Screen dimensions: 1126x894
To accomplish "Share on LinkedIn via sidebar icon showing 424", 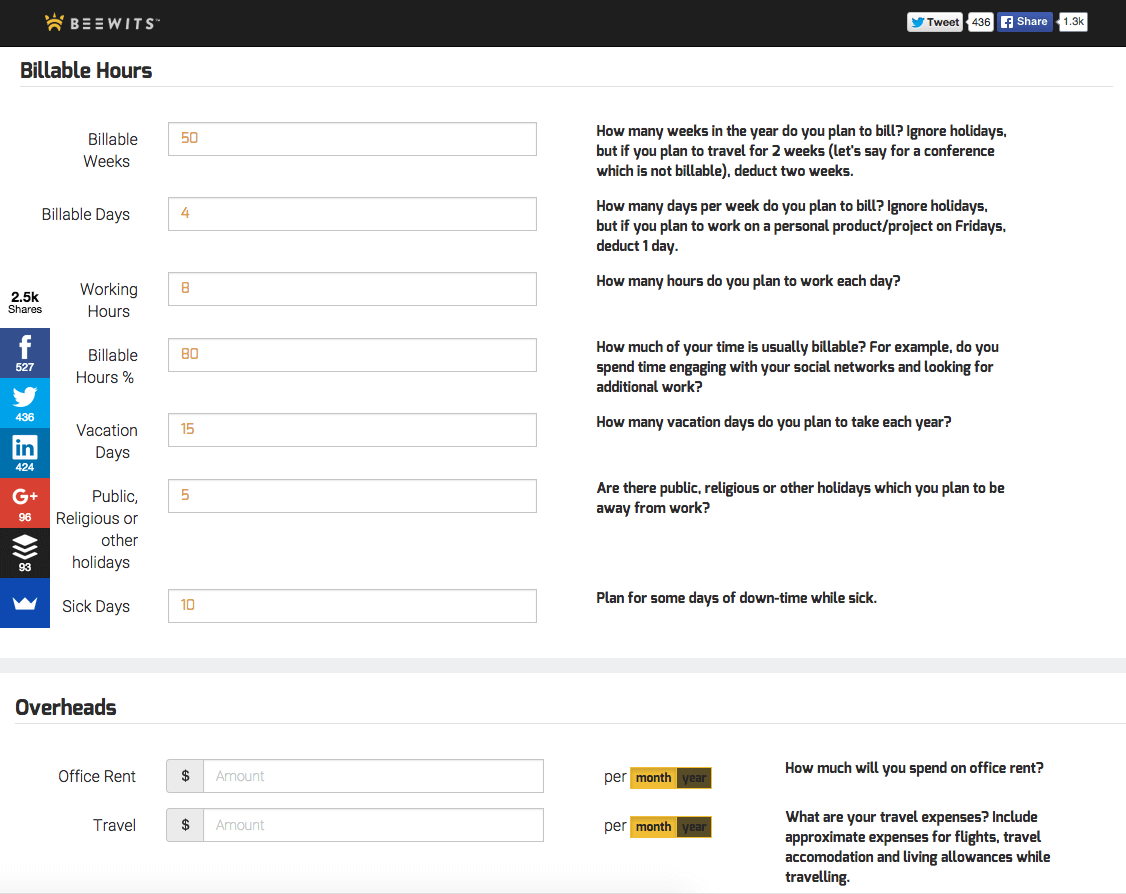I will [x=24, y=453].
